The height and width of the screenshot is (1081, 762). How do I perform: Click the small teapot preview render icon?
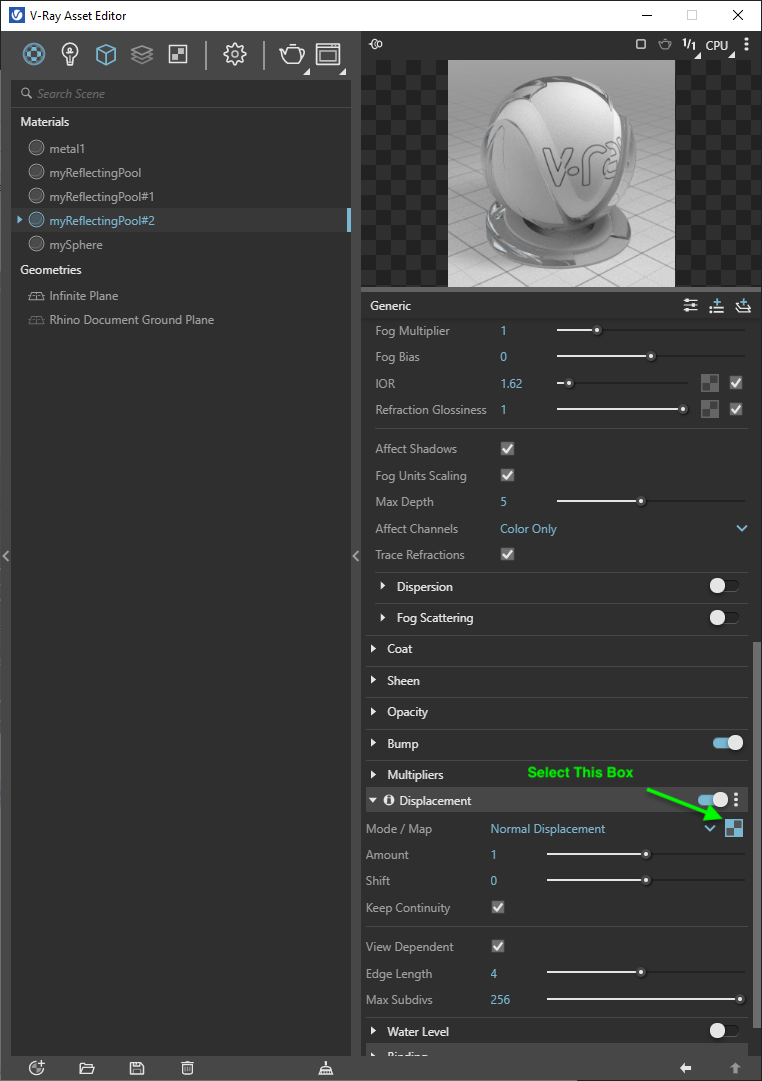tap(665, 44)
